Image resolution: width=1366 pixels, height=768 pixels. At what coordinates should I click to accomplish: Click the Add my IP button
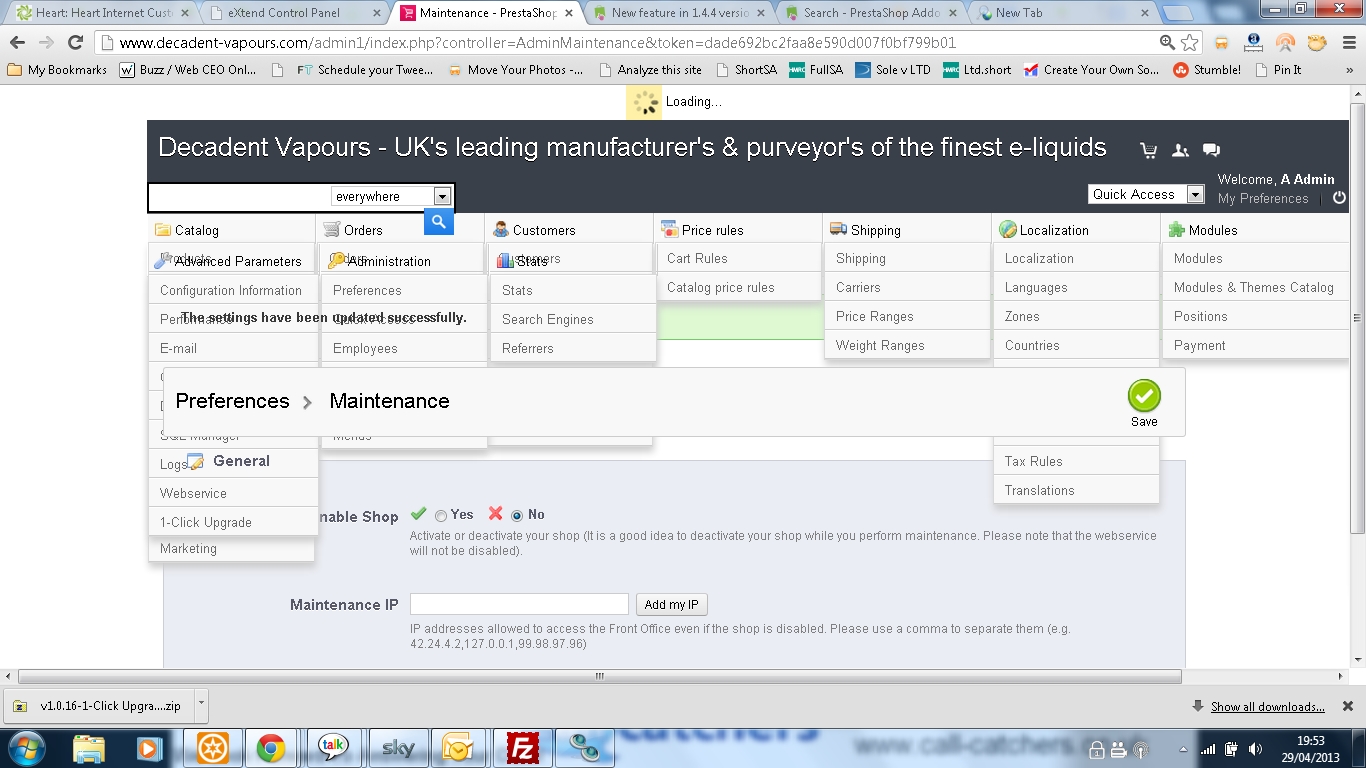point(672,604)
